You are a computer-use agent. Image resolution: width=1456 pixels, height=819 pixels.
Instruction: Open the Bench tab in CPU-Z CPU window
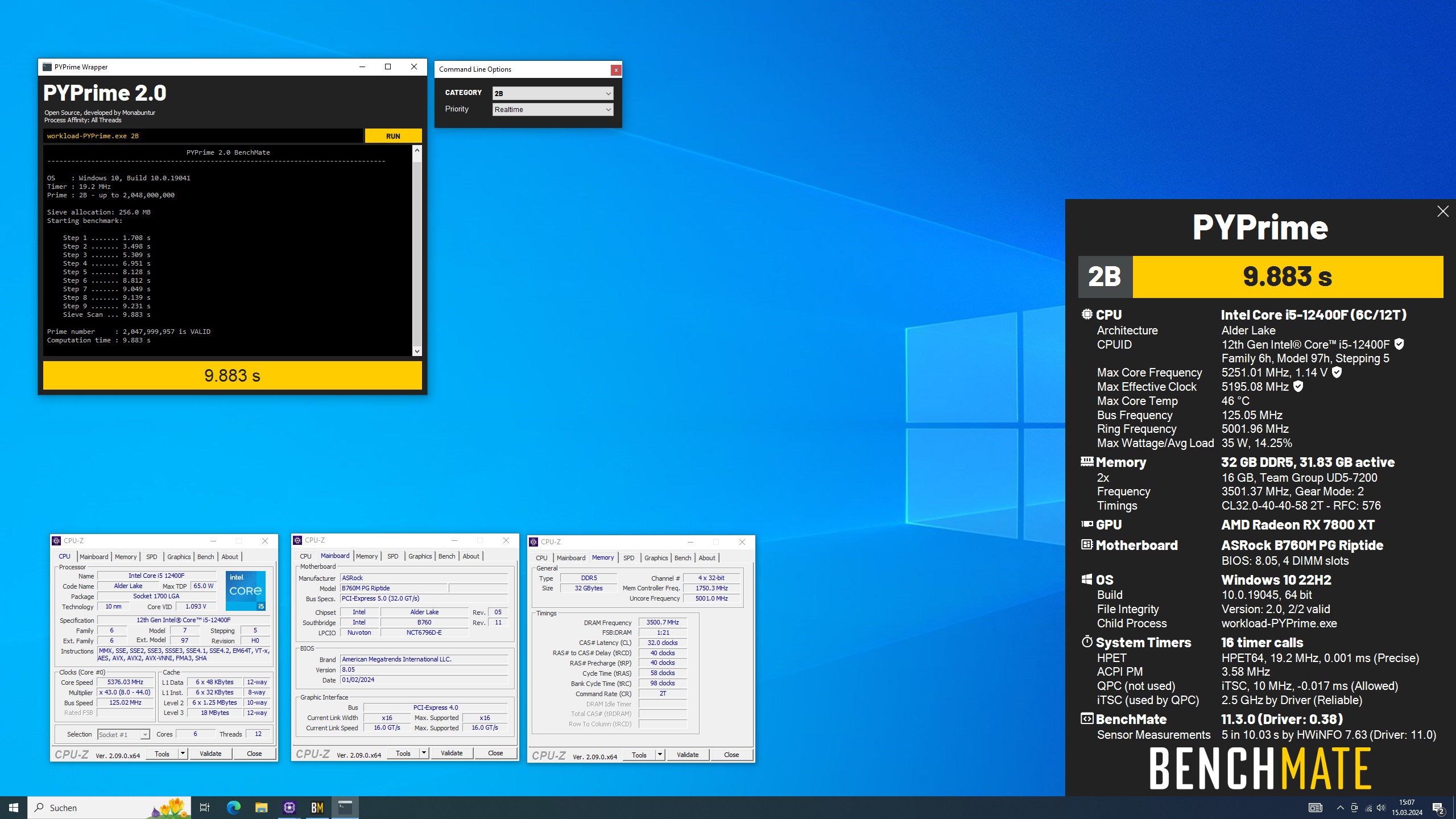point(205,557)
